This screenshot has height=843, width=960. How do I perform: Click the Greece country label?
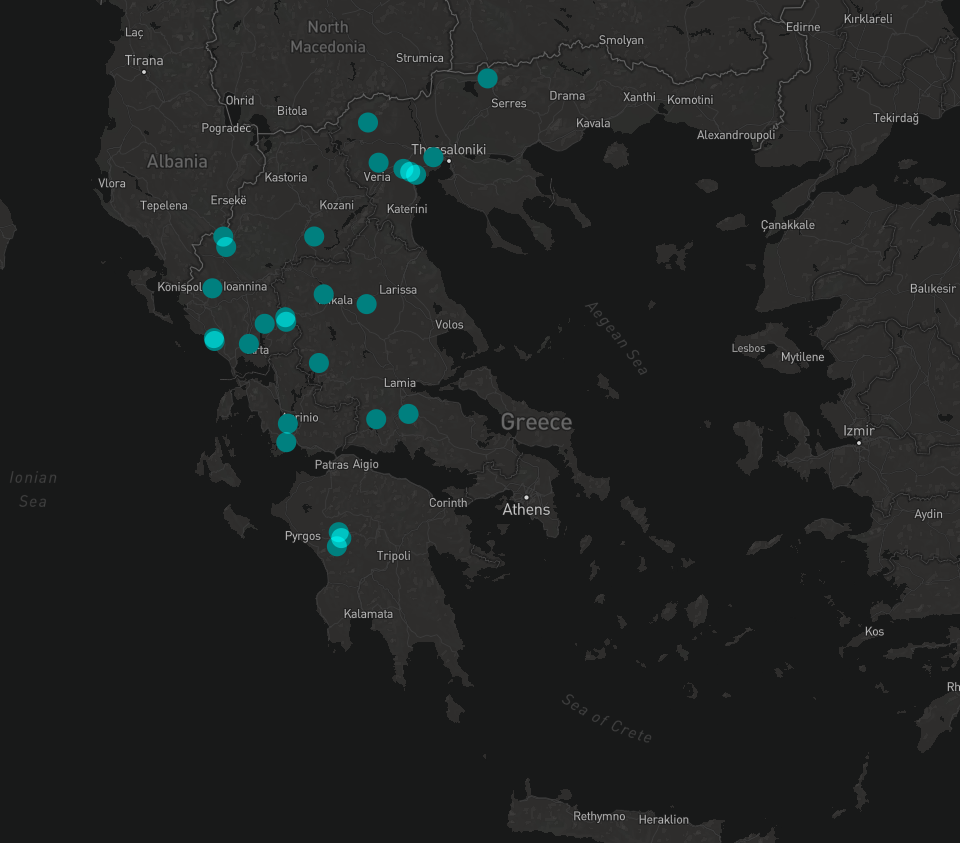536,422
